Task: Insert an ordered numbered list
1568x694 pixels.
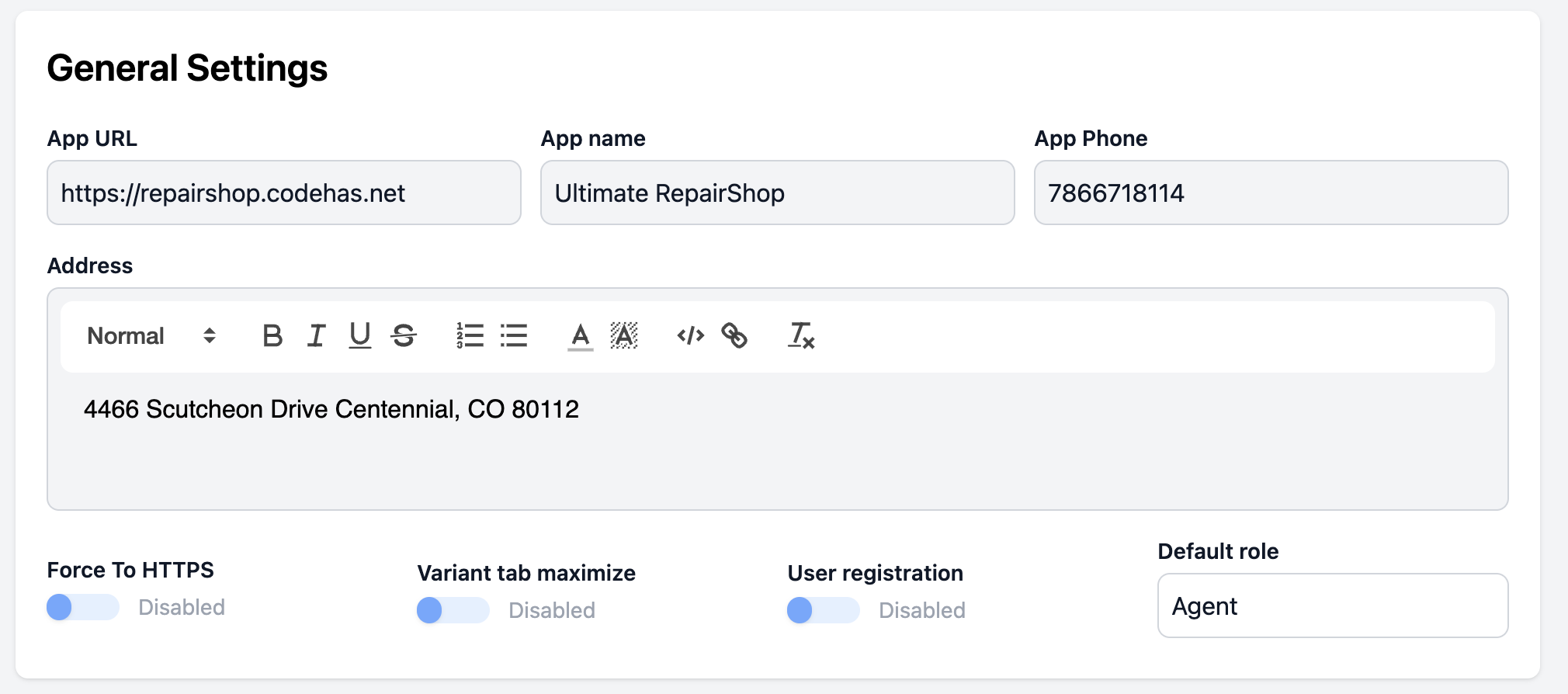Action: (x=470, y=336)
